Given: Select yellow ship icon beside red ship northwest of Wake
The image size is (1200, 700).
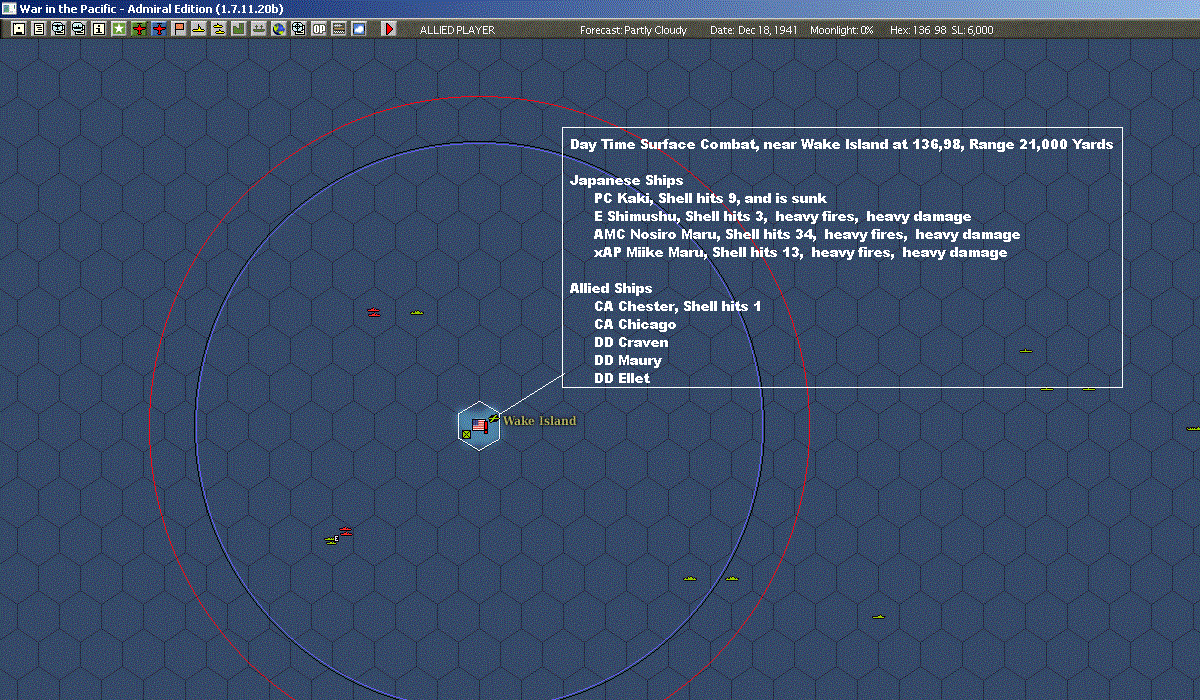Looking at the screenshot, I should (x=417, y=313).
